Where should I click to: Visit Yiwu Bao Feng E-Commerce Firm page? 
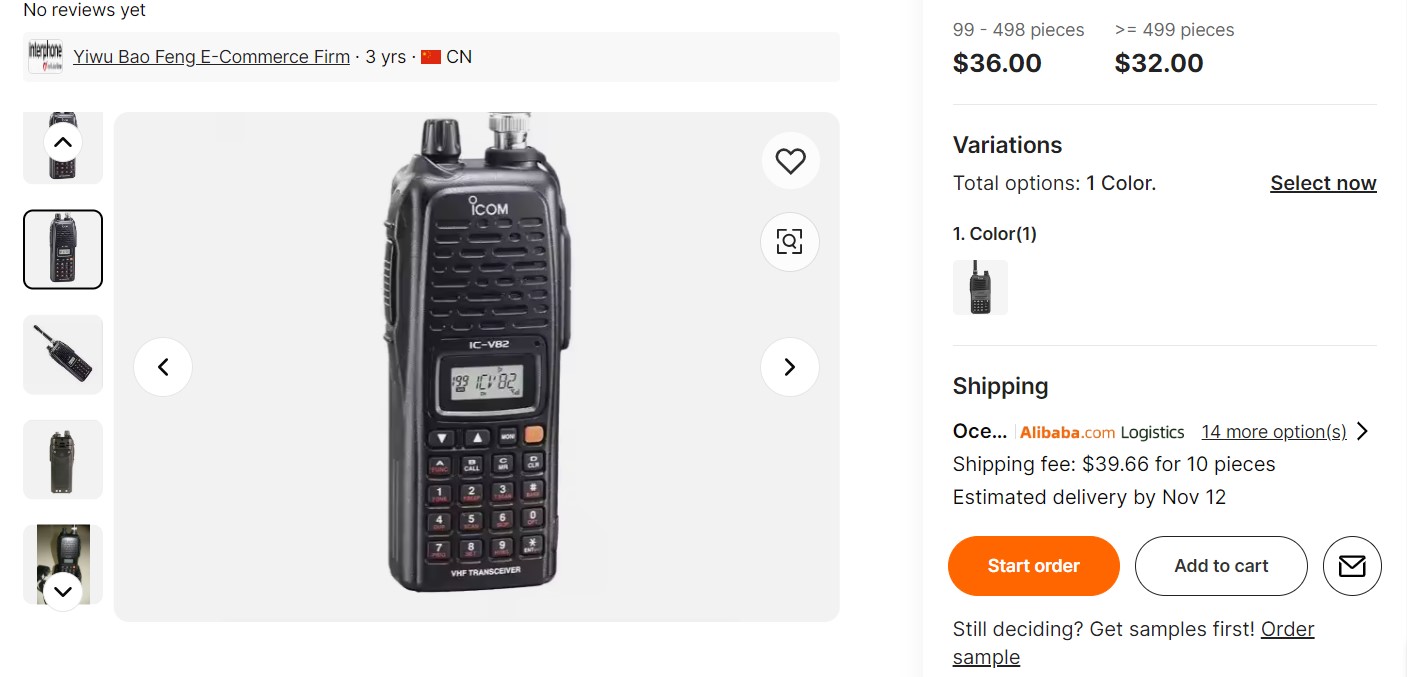pos(211,57)
